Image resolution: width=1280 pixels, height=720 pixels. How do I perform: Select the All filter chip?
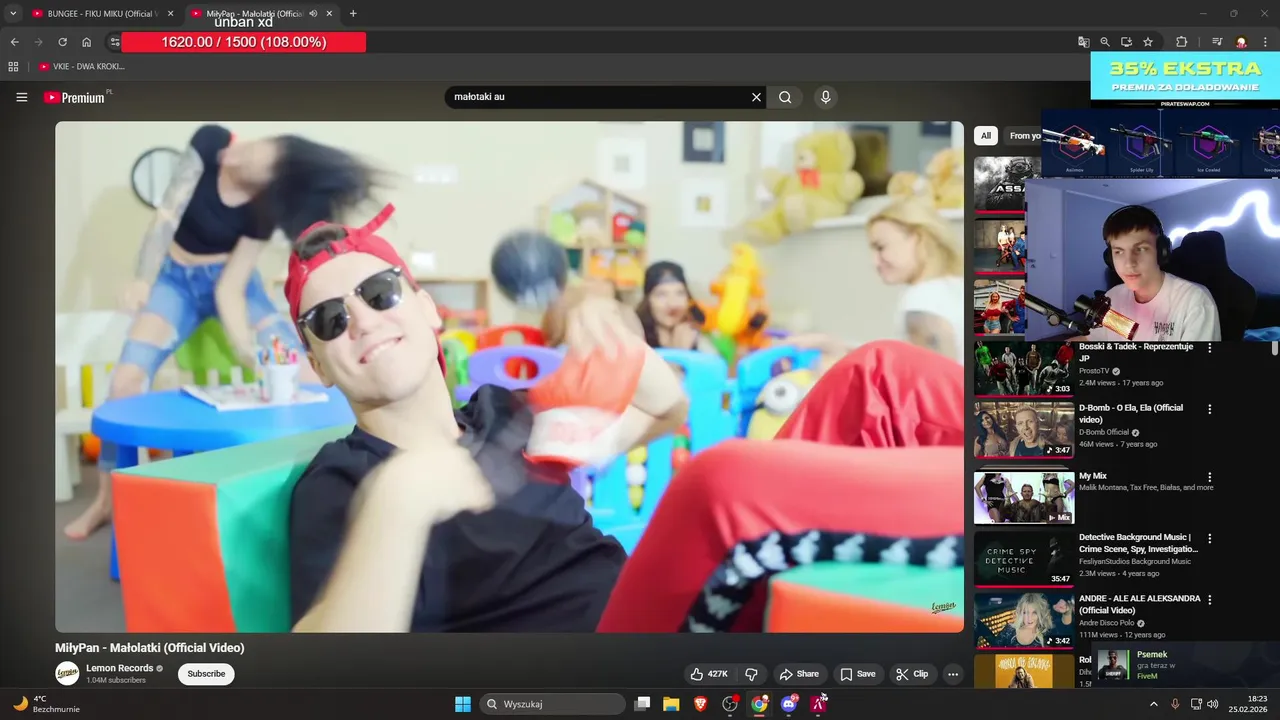(x=986, y=136)
